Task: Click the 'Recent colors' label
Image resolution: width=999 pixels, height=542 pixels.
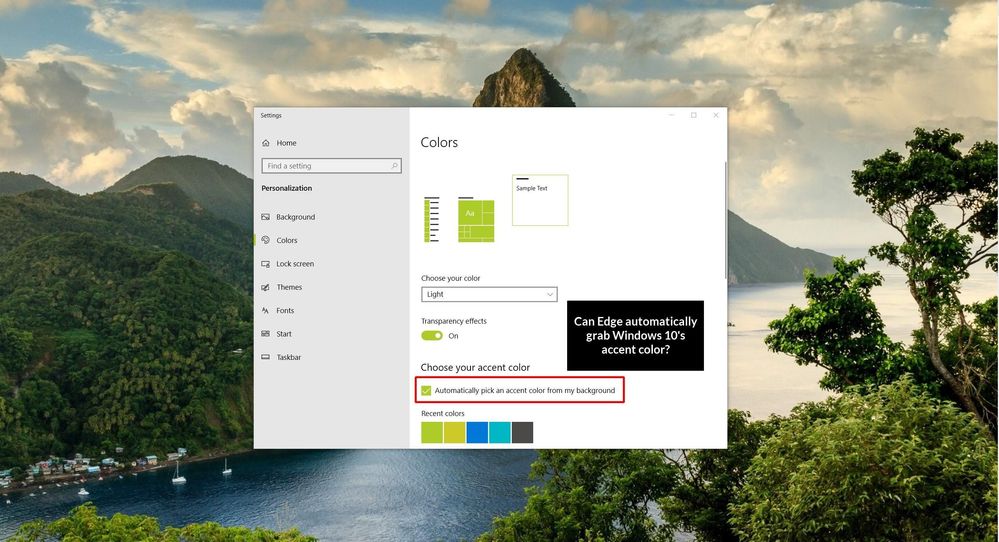Action: click(443, 413)
